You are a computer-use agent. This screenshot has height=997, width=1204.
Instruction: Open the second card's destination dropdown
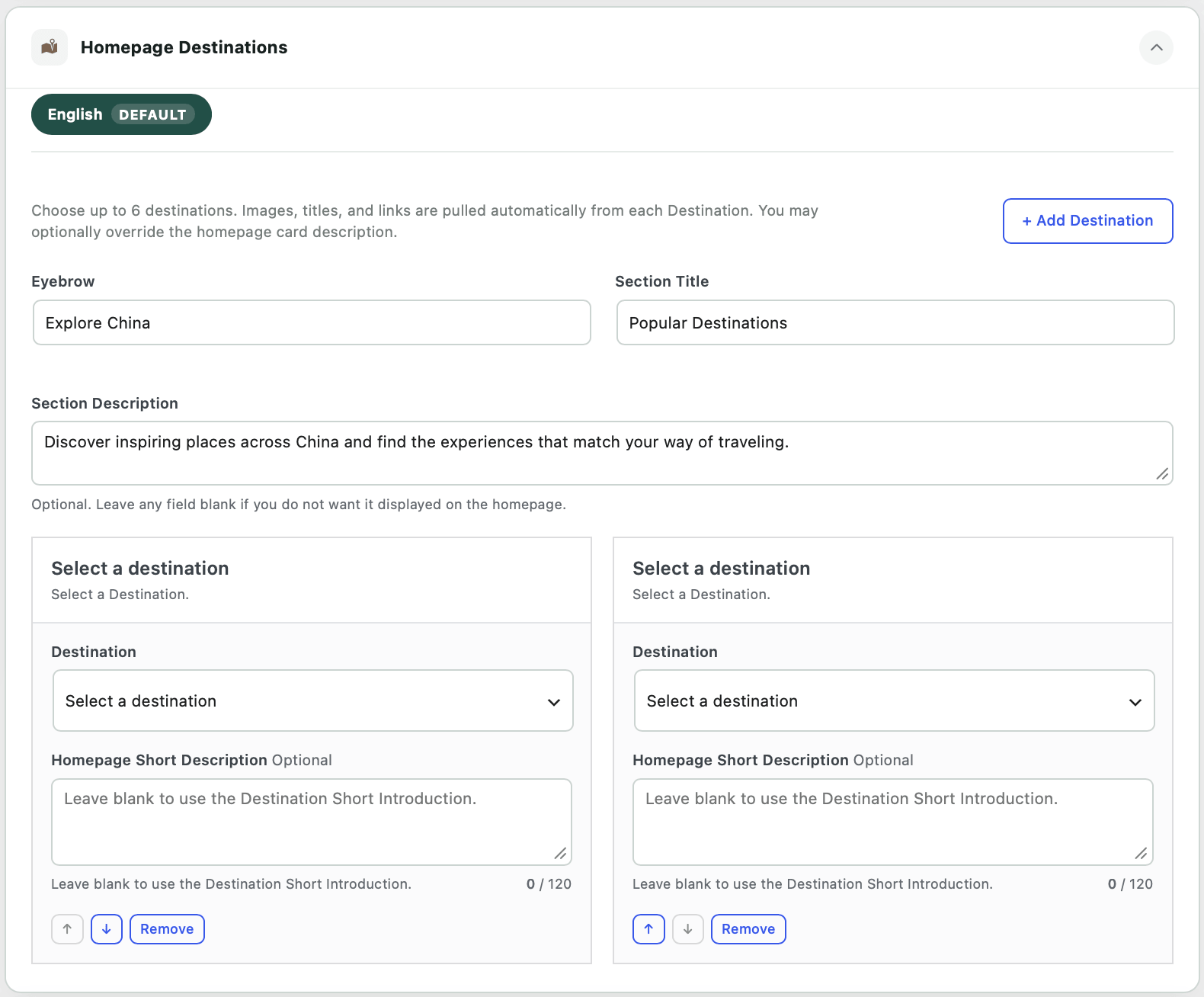tap(894, 700)
